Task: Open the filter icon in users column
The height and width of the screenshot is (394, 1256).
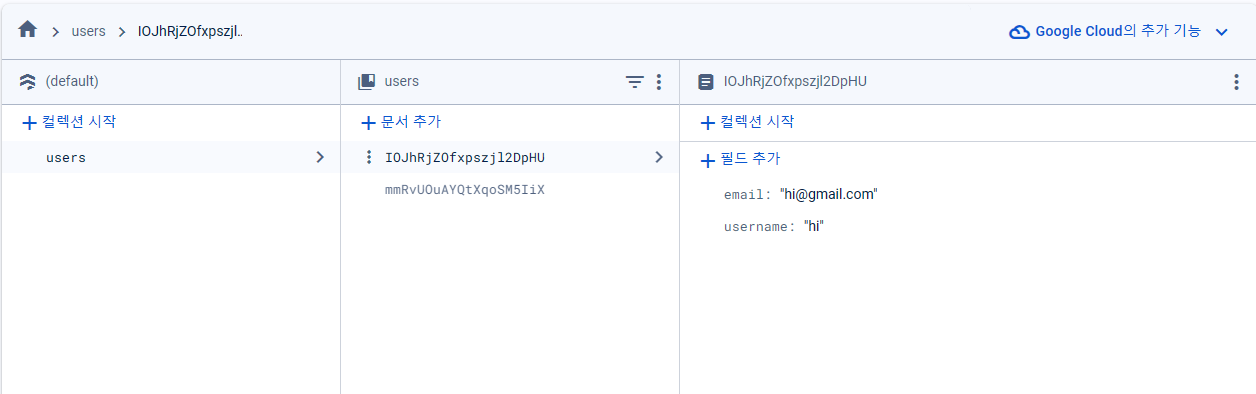Action: tap(634, 82)
